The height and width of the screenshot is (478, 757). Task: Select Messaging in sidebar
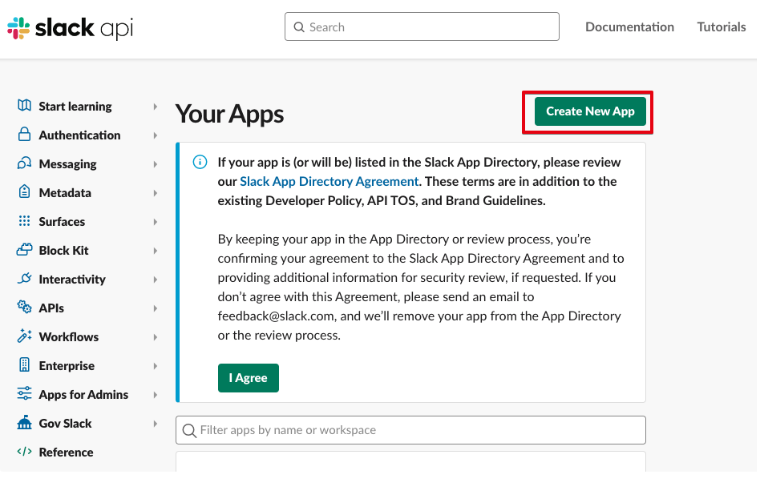click(x=68, y=164)
